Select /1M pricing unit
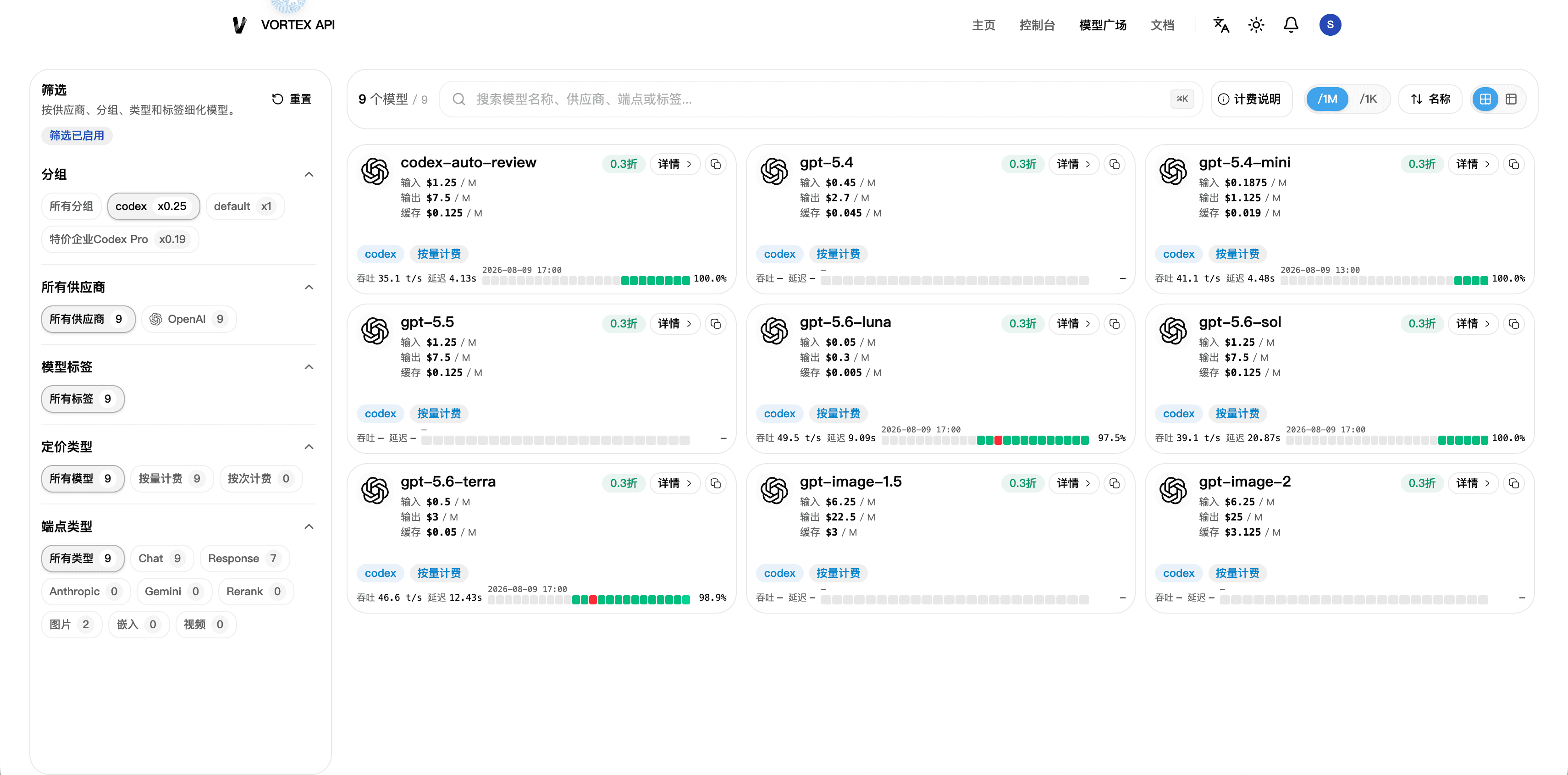1568x775 pixels. (1328, 99)
